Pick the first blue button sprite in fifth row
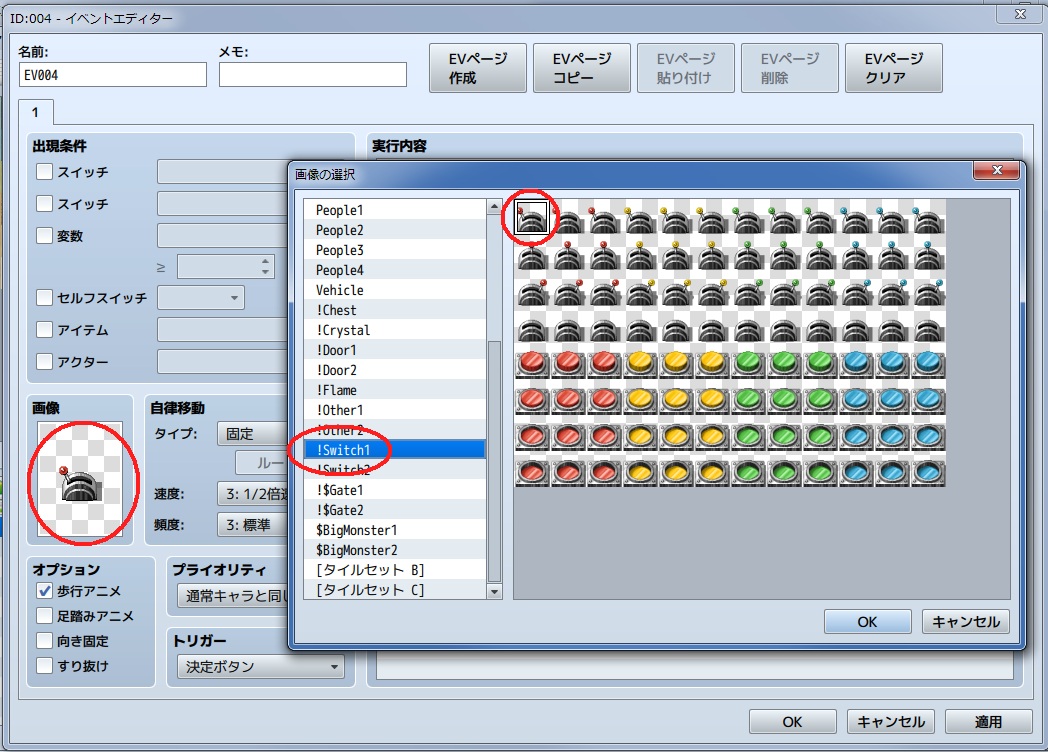 tap(856, 362)
